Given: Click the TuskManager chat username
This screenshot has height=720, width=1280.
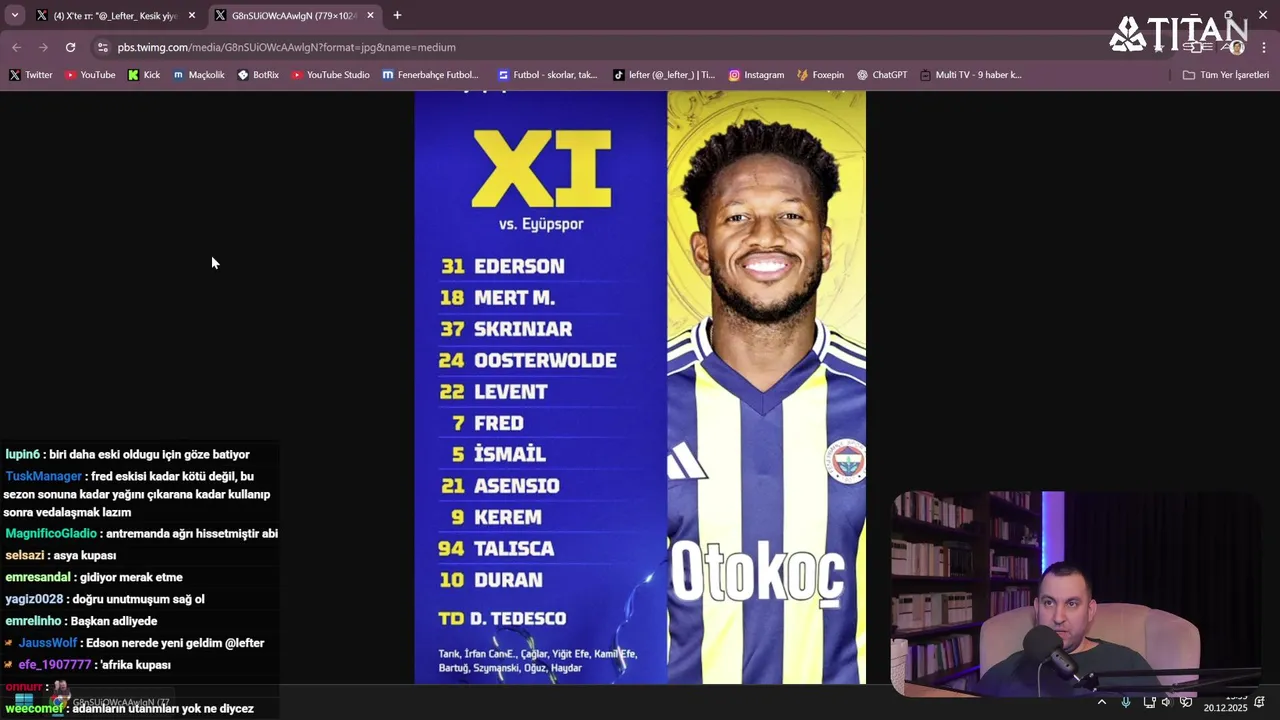Looking at the screenshot, I should coord(43,476).
